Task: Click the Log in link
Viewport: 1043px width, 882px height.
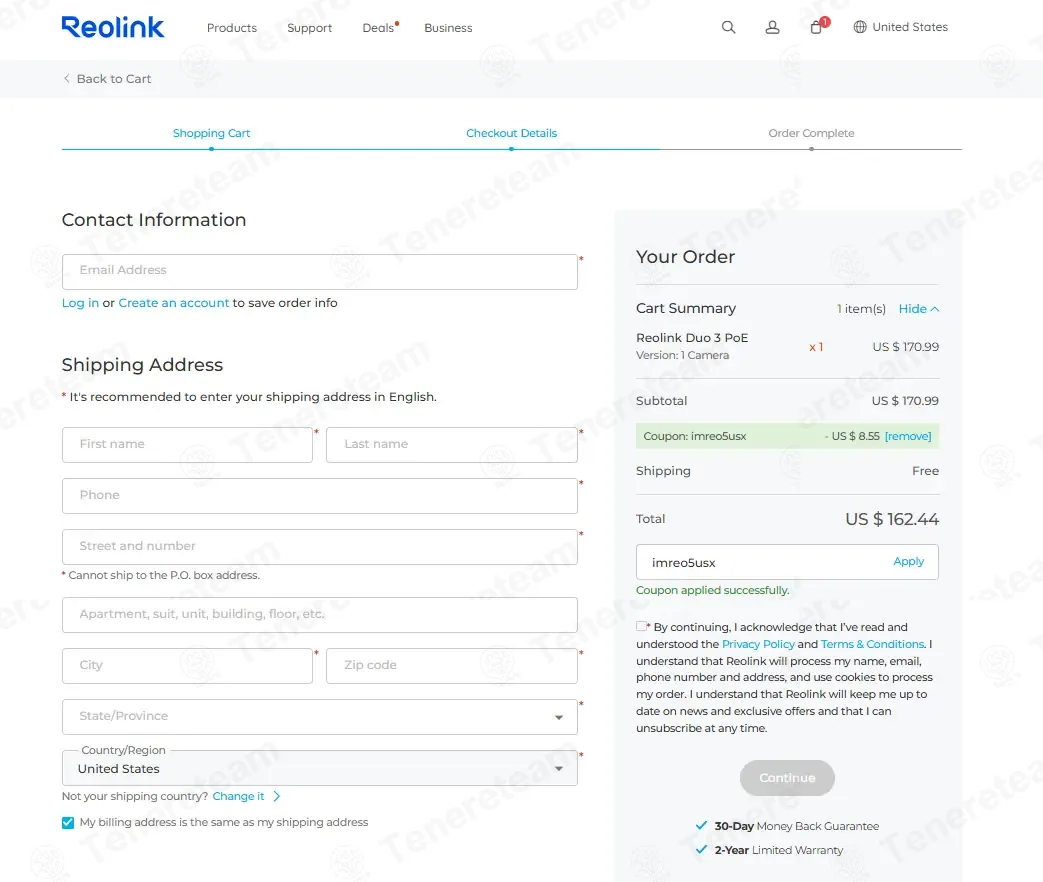Action: (80, 303)
